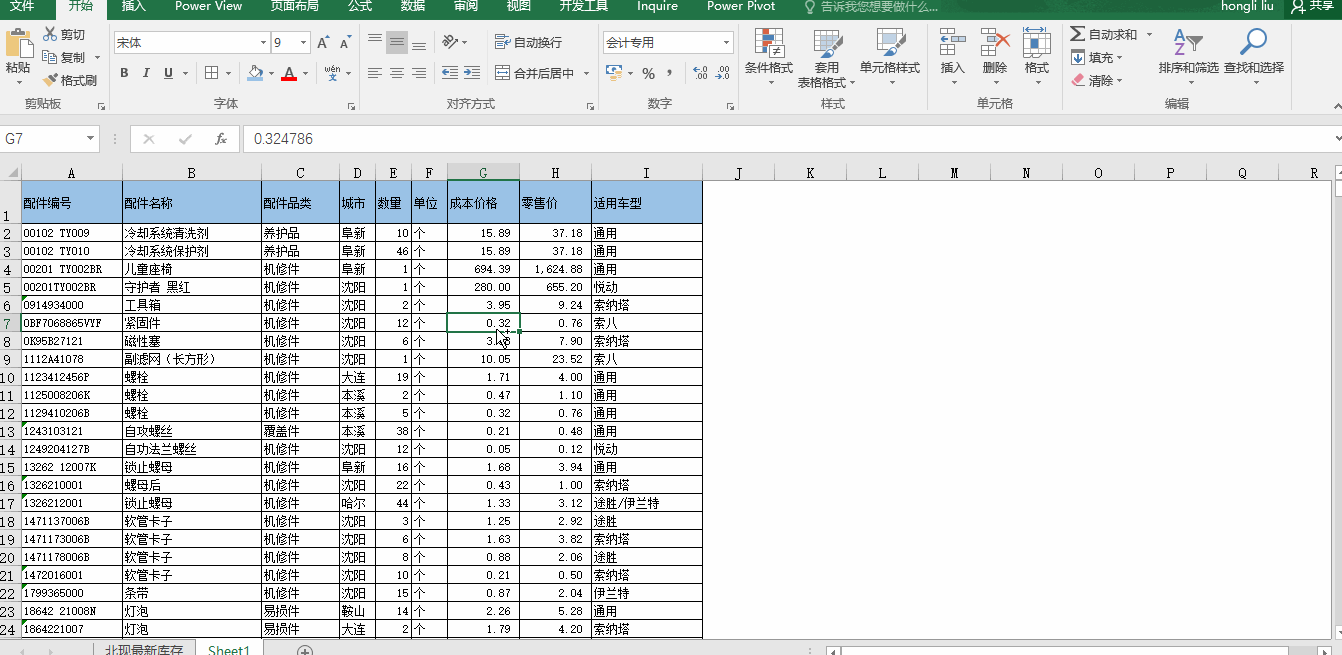Open the Merge & Center (合并后居中) dropdown arrow

pos(584,73)
